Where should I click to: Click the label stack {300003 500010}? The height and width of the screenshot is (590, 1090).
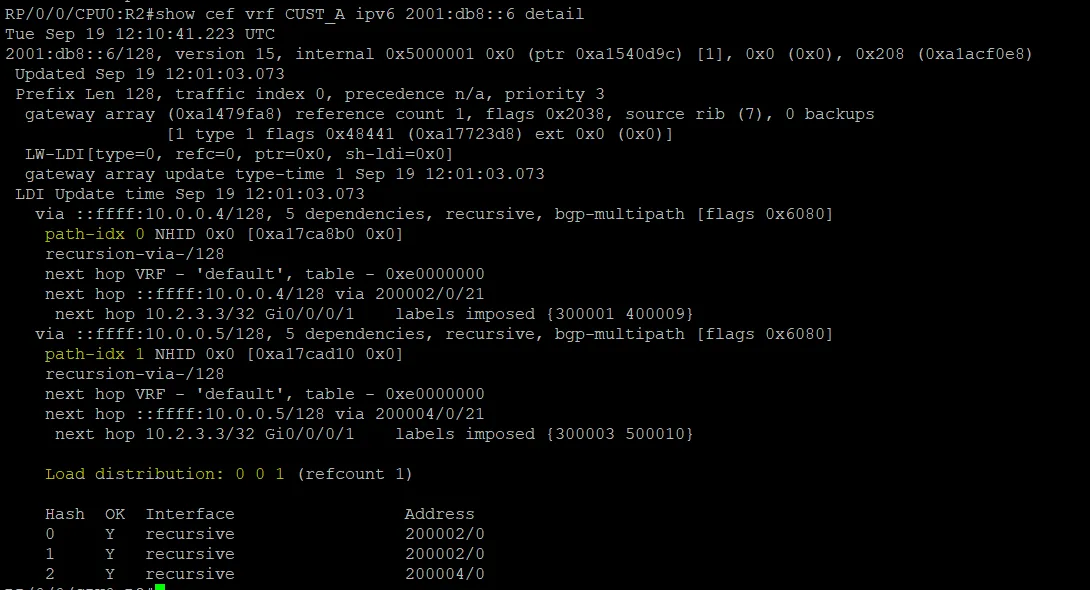click(x=620, y=434)
